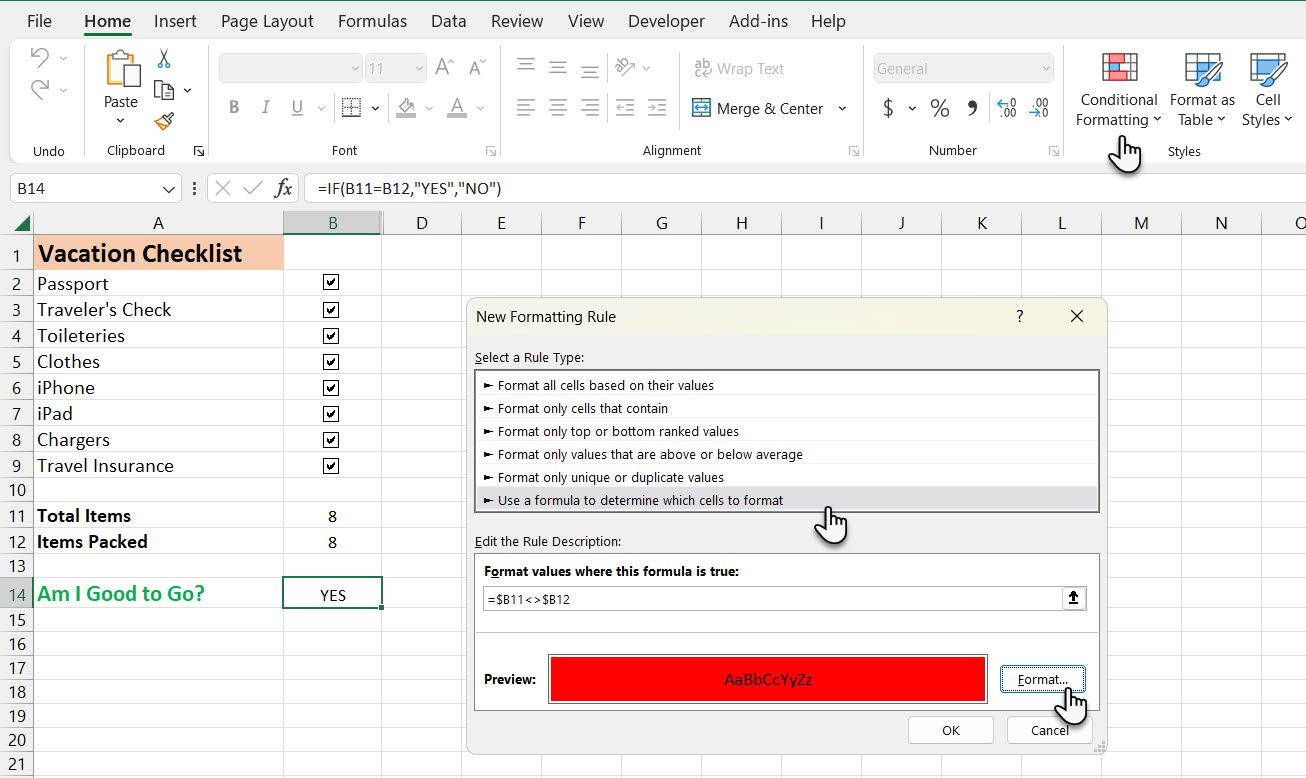Click the Format Painter brush icon

coord(164,121)
